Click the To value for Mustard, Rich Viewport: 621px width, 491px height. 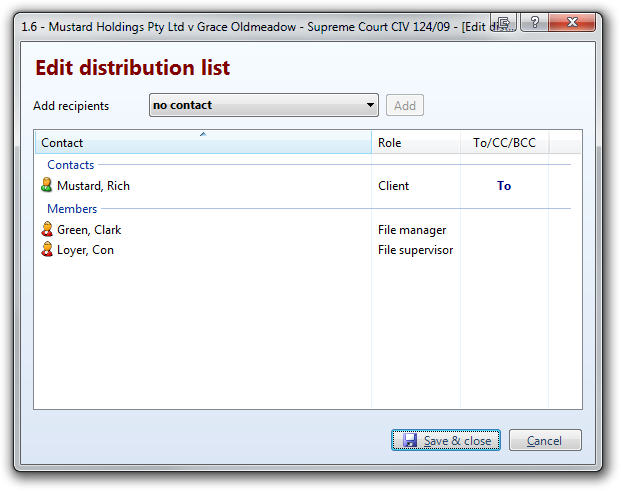(504, 186)
